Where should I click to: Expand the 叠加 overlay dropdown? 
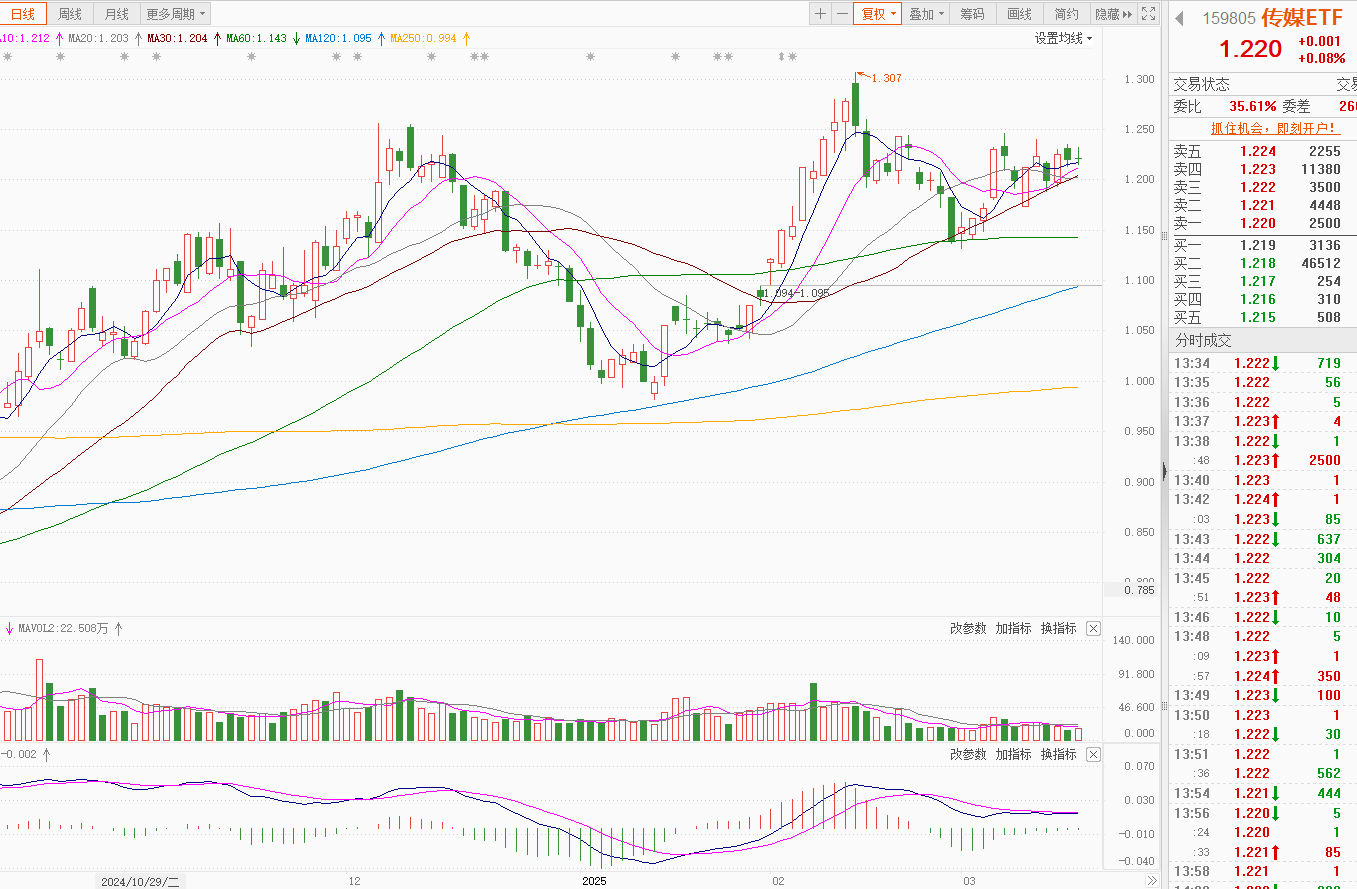point(926,14)
